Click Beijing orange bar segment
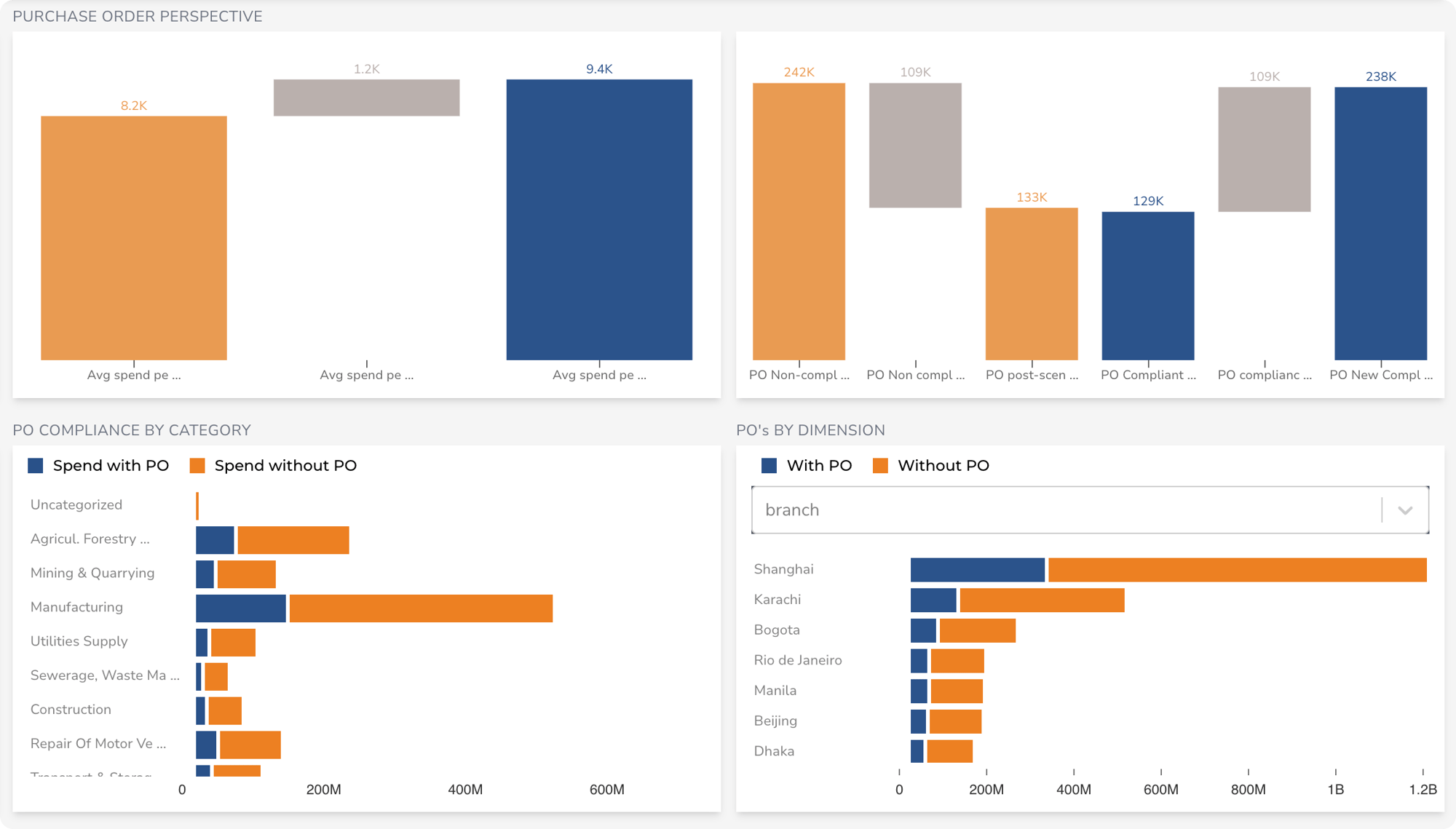 956,721
